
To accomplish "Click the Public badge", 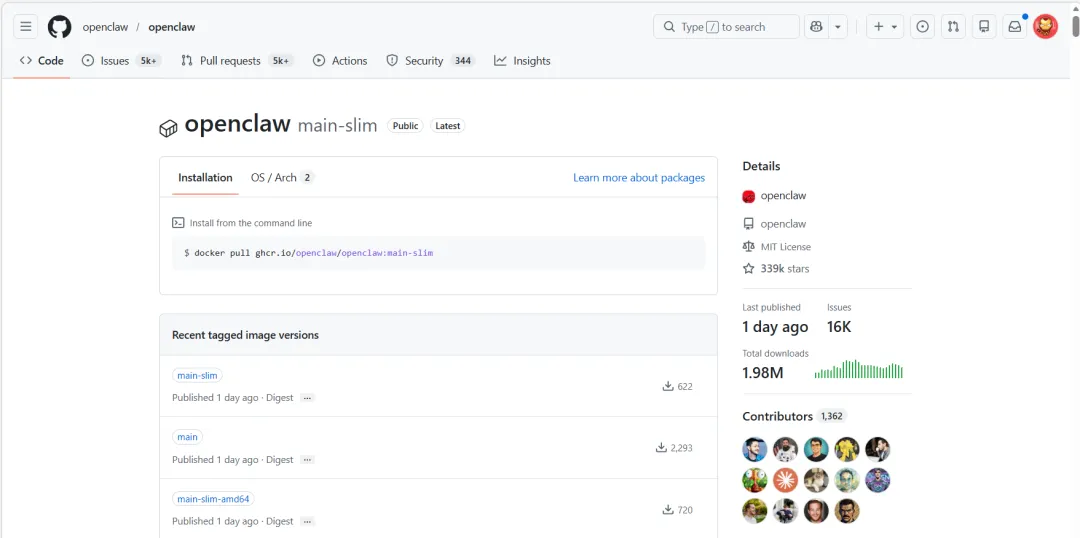I will tap(406, 126).
